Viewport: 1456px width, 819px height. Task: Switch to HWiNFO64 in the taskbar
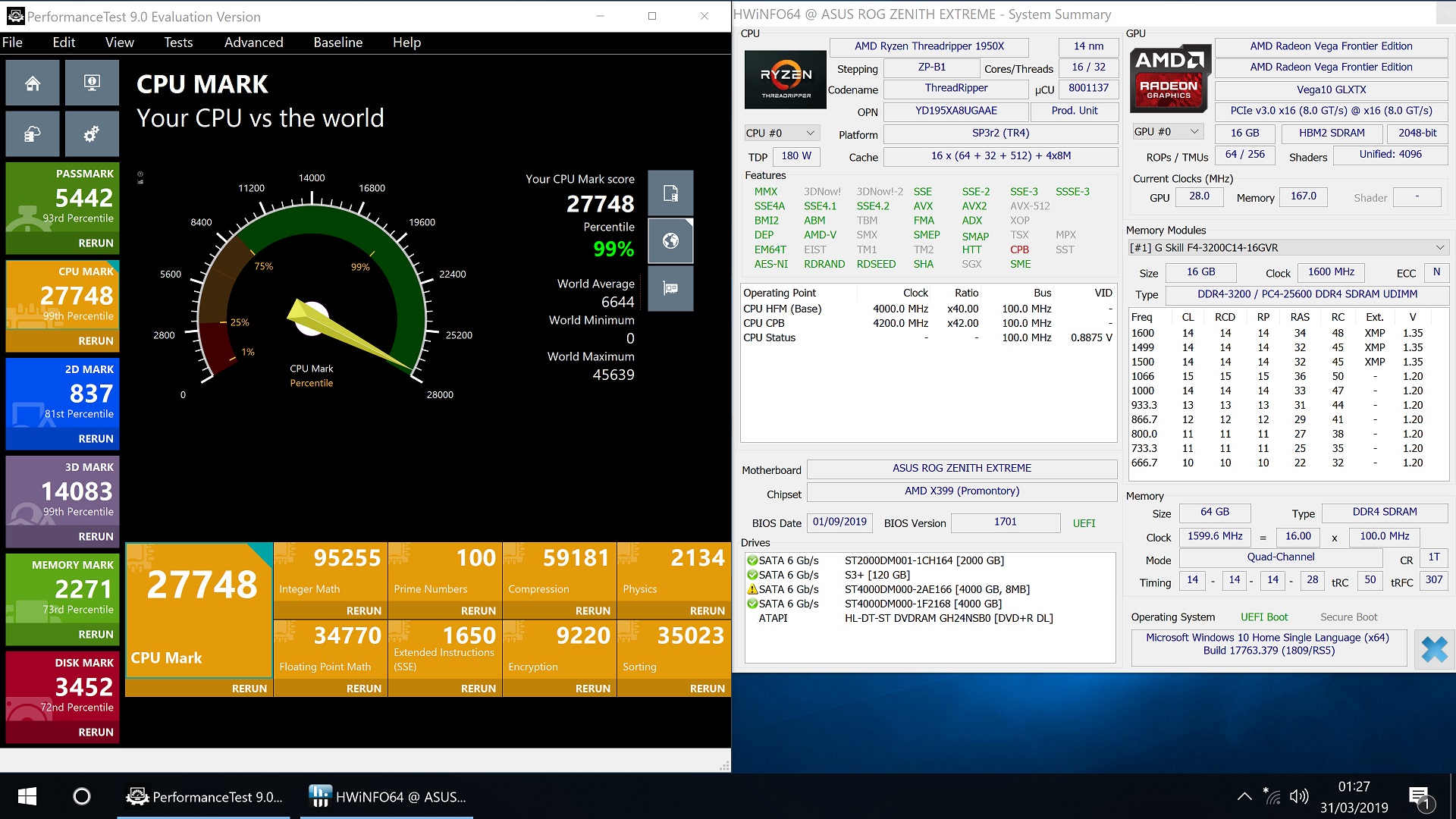click(387, 796)
